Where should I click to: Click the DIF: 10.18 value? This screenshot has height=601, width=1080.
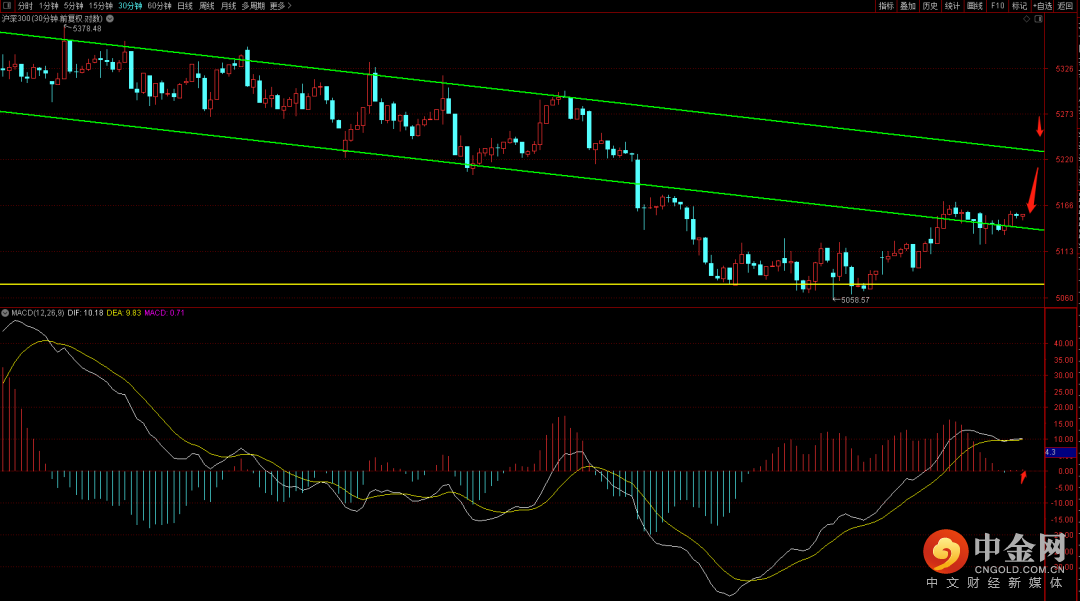click(x=85, y=313)
